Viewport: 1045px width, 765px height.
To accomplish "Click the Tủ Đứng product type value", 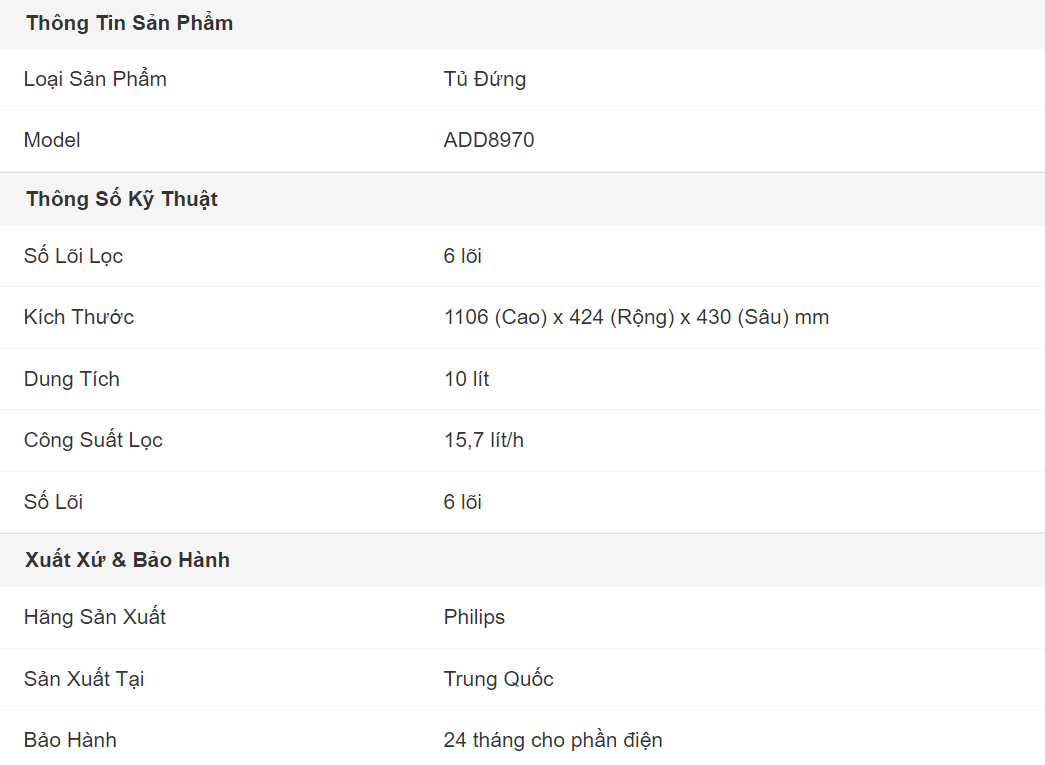I will click(485, 79).
